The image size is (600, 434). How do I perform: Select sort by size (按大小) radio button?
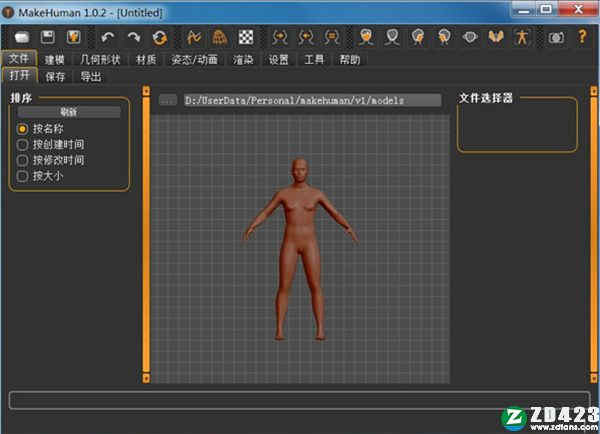(x=22, y=176)
